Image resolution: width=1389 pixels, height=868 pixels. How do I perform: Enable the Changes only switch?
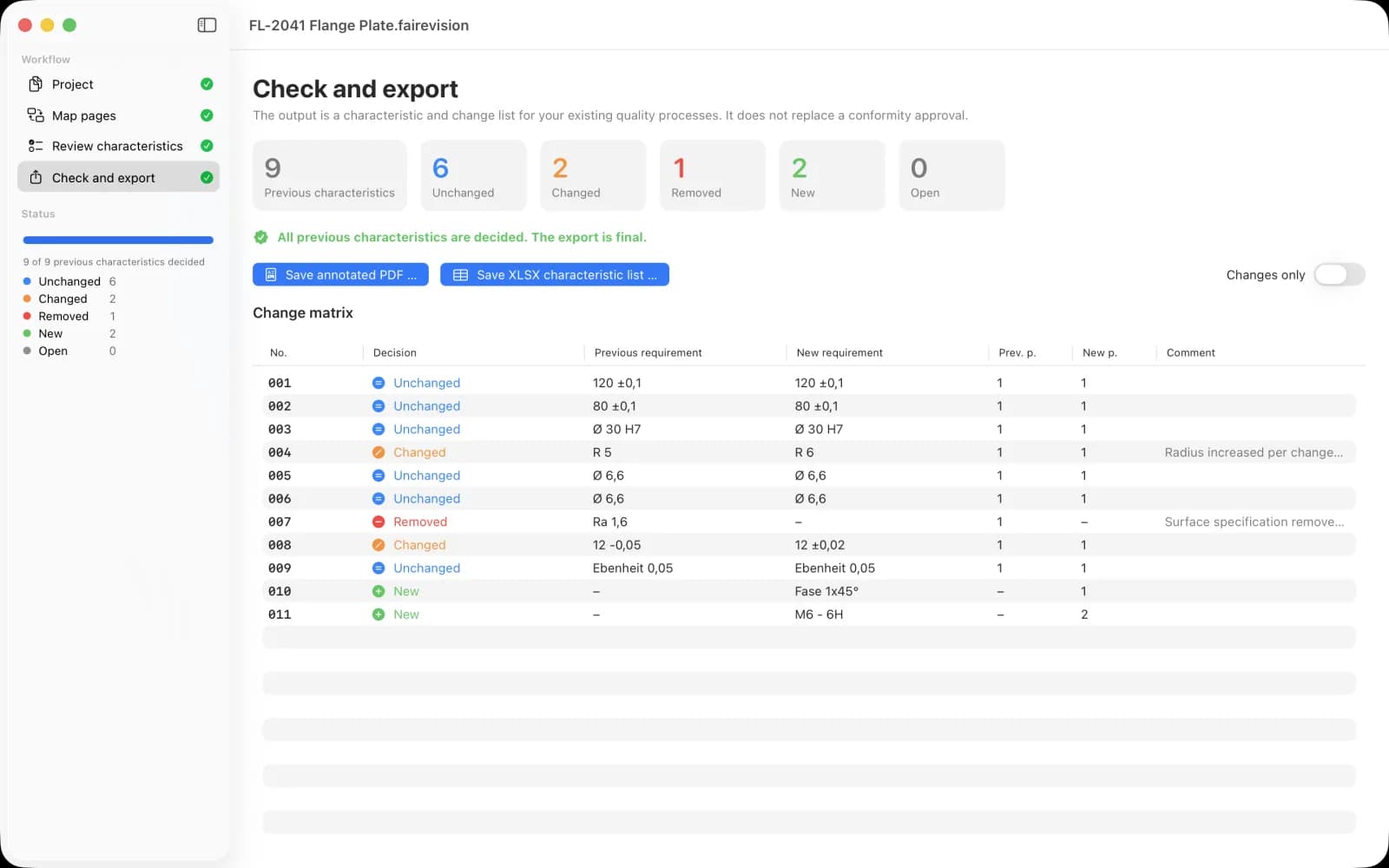(1339, 274)
